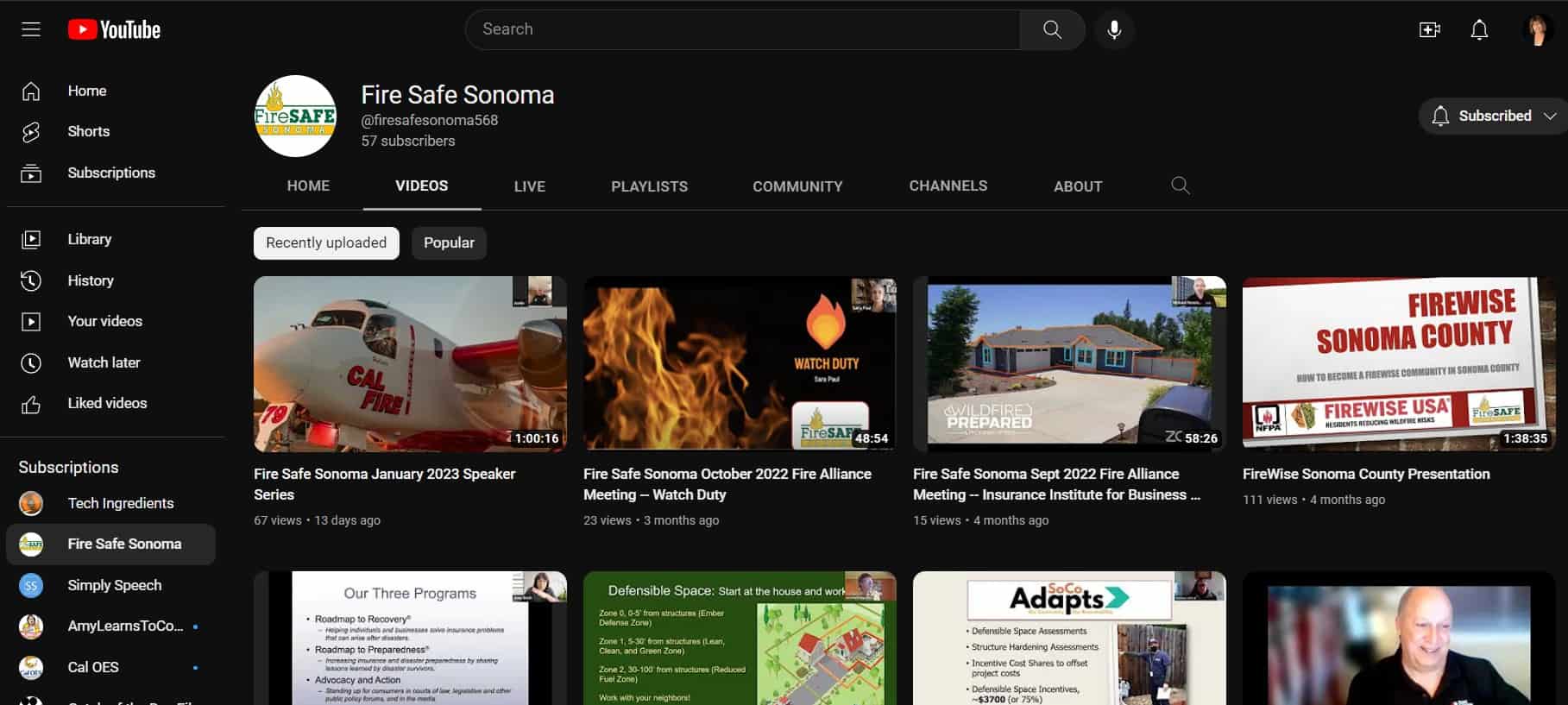Image resolution: width=1568 pixels, height=705 pixels.
Task: Select the Popular filter chip
Action: 449,242
